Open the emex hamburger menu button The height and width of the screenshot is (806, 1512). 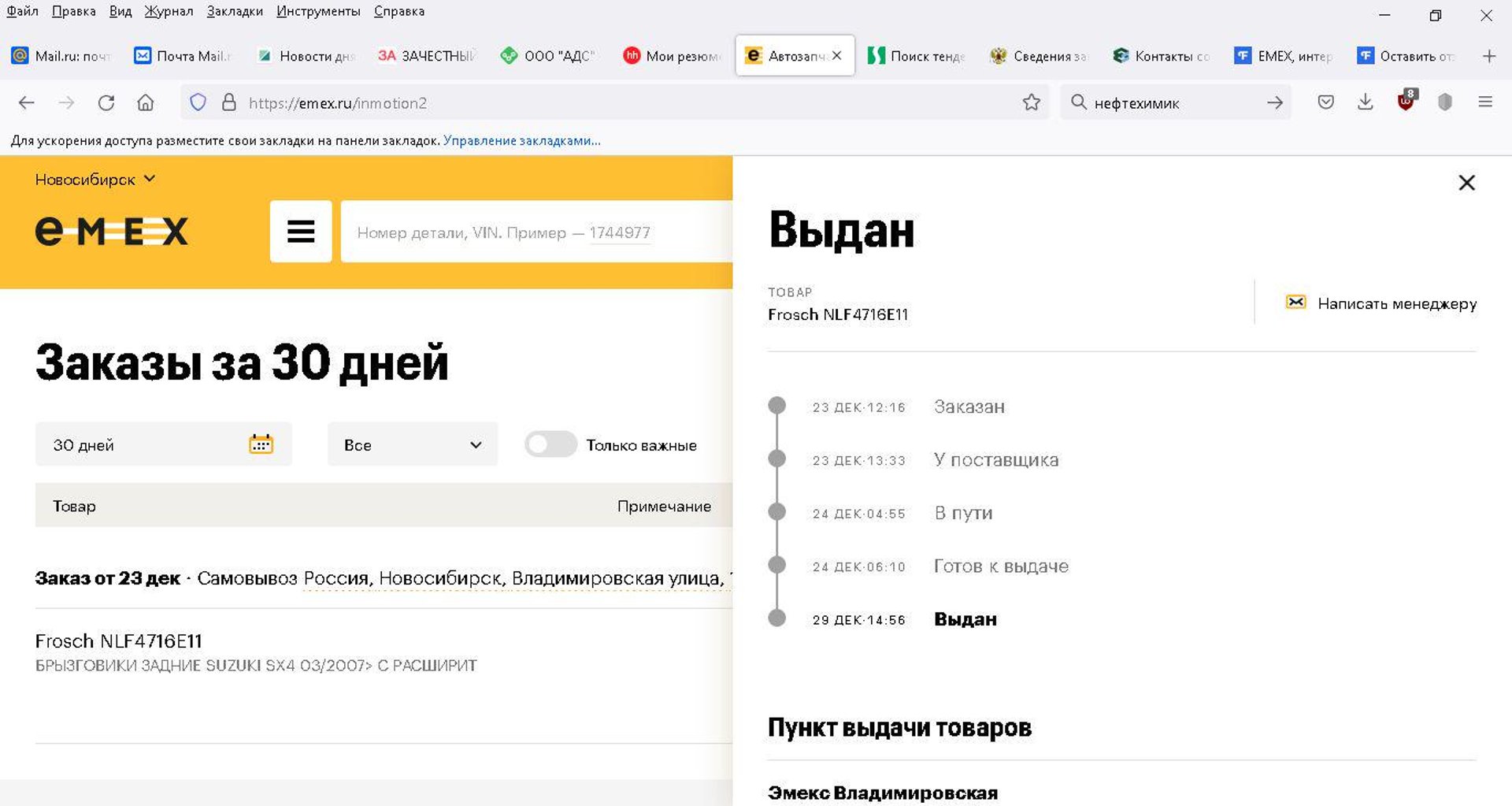[301, 231]
